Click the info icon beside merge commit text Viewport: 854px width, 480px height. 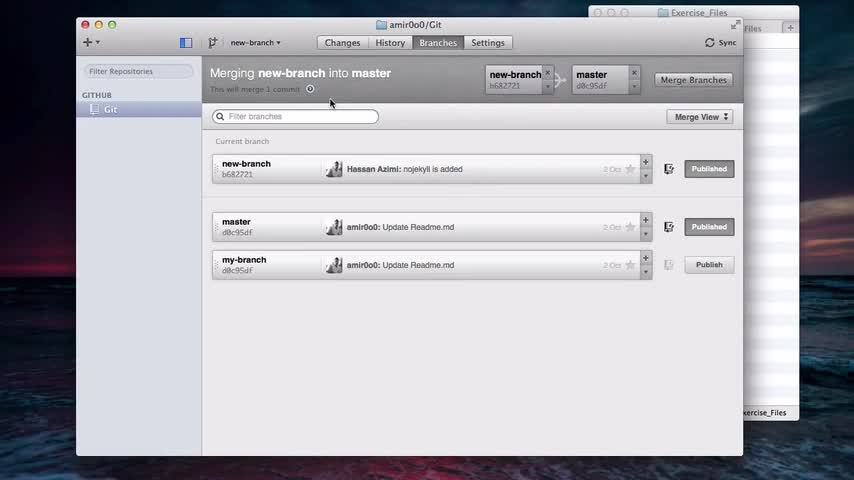[x=310, y=89]
